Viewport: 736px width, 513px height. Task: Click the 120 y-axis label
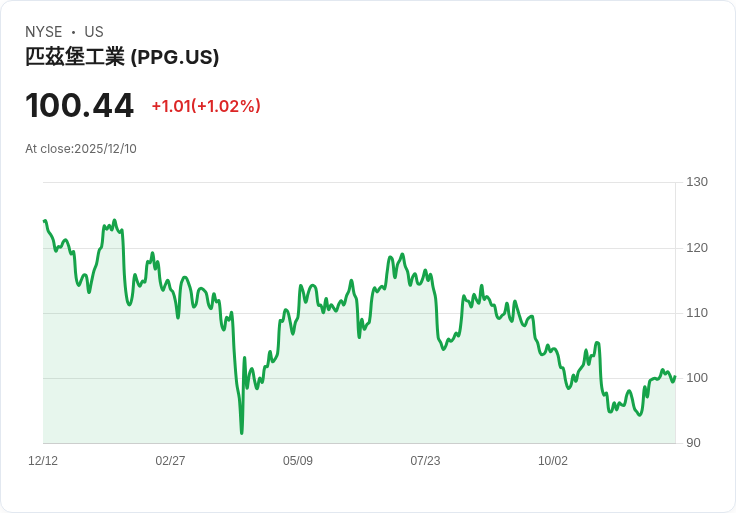(x=697, y=248)
